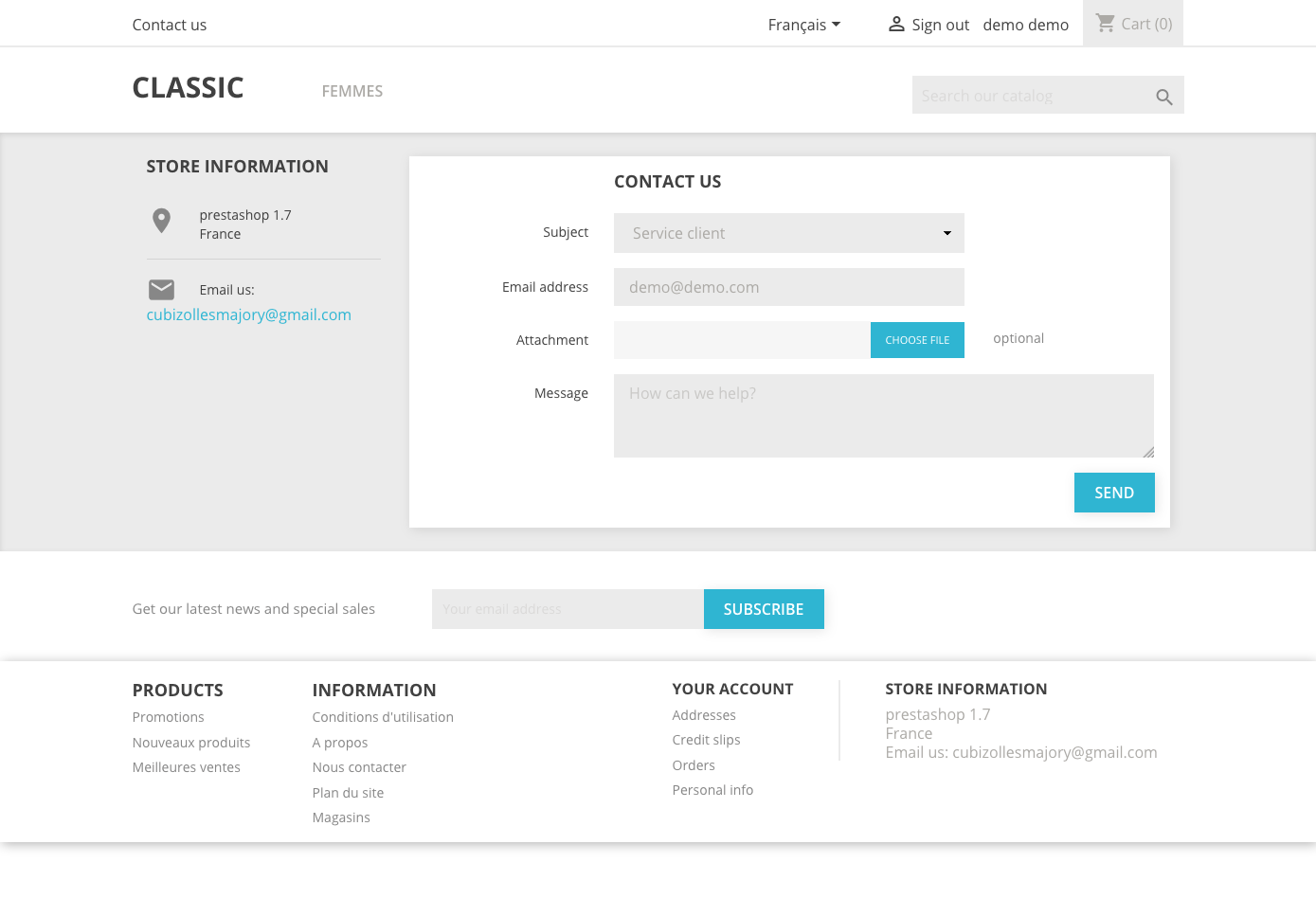Click the message box resize handle
The image size is (1316, 898).
pos(1148,452)
